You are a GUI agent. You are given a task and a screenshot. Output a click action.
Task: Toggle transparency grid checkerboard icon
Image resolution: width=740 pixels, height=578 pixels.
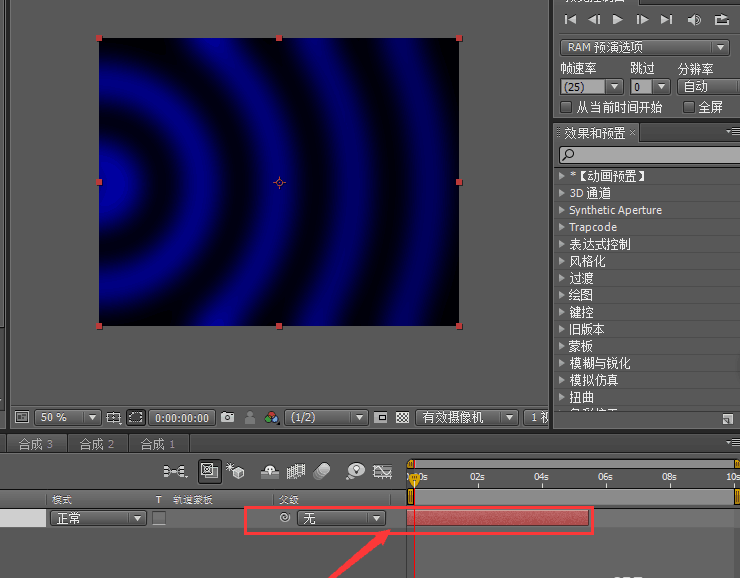coord(402,417)
